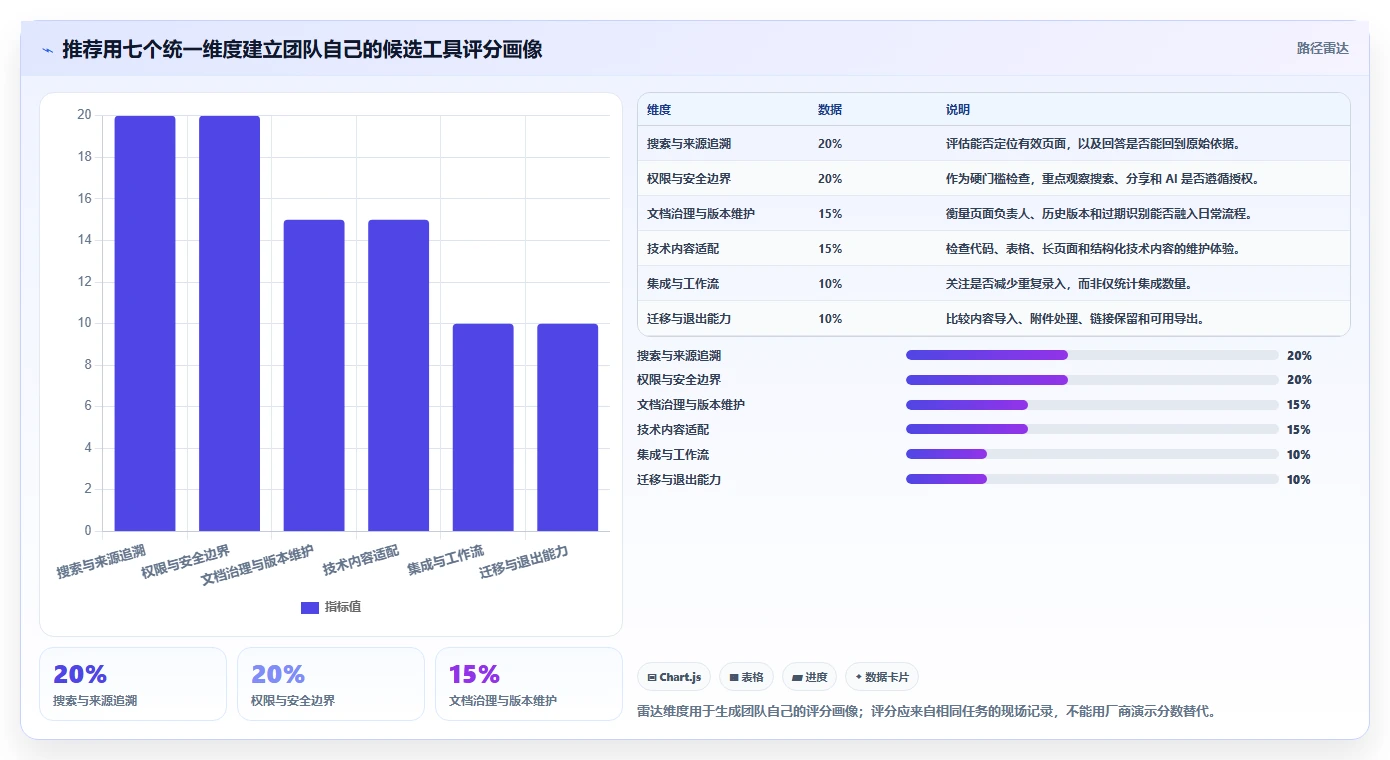Viewport: 1390px width, 760px height.
Task: Select the 数据卡片 chip
Action: 882,677
